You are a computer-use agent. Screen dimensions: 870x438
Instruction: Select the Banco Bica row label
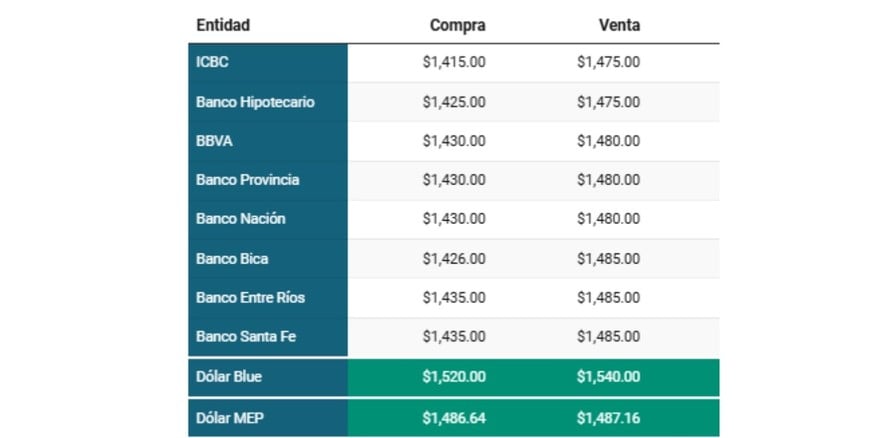click(232, 259)
